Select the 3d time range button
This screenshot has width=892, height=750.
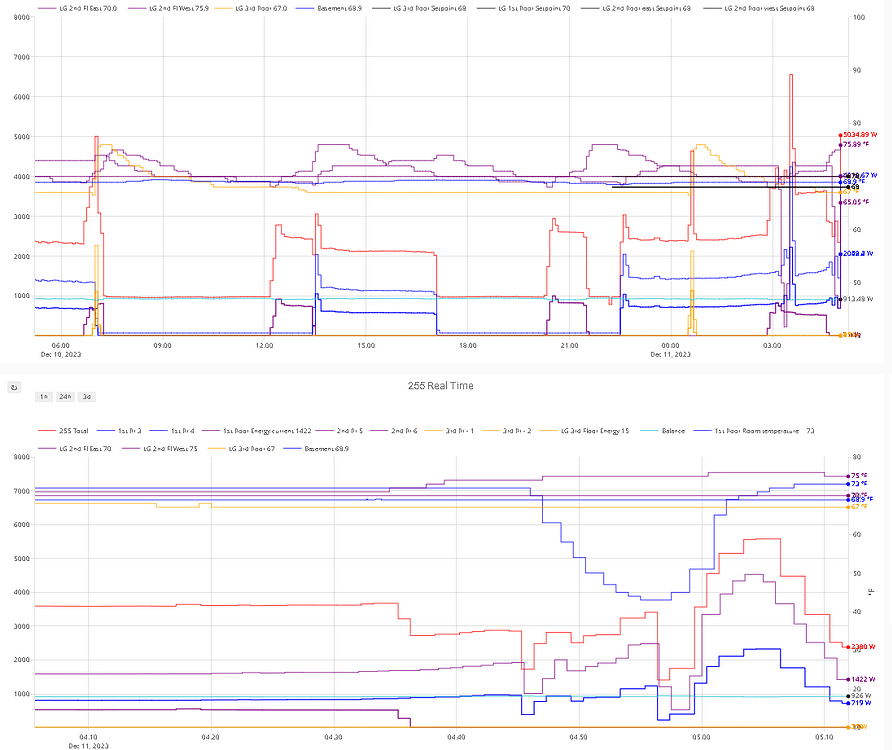click(86, 397)
